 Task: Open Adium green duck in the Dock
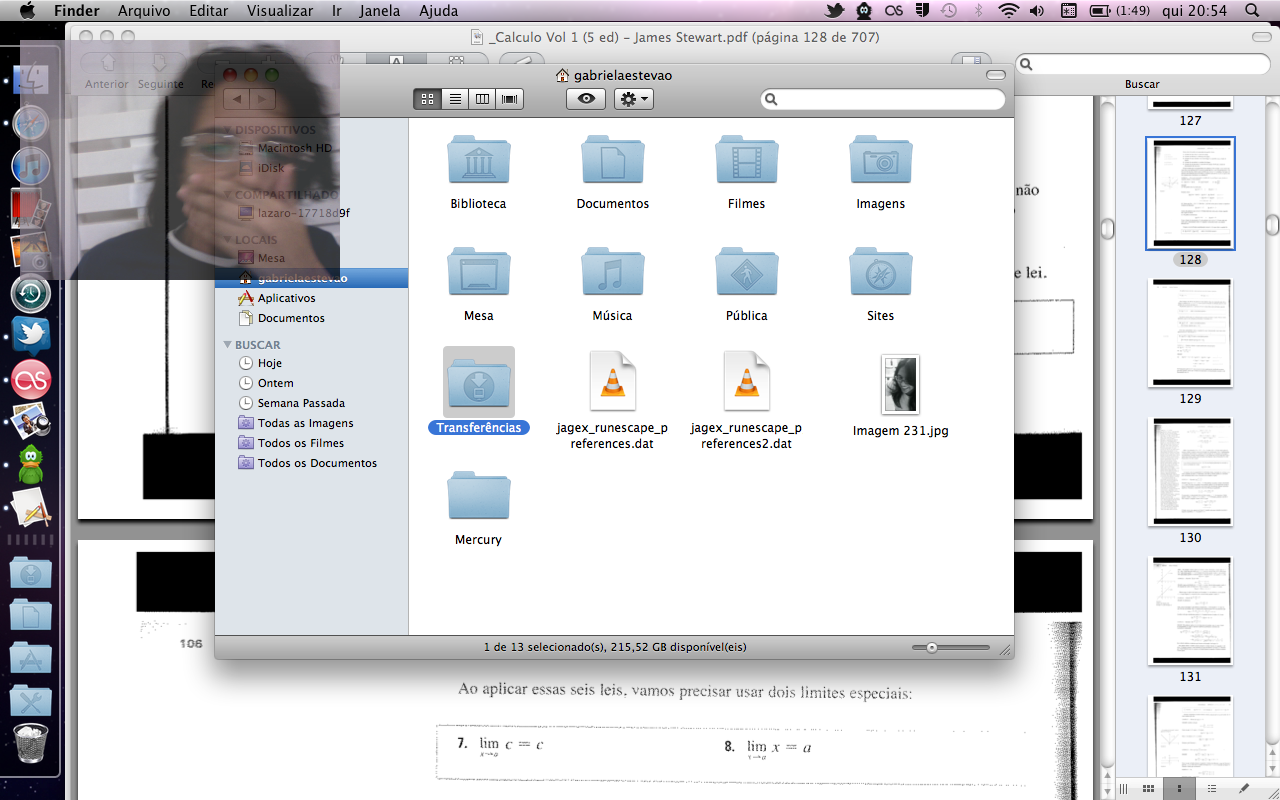(x=31, y=464)
